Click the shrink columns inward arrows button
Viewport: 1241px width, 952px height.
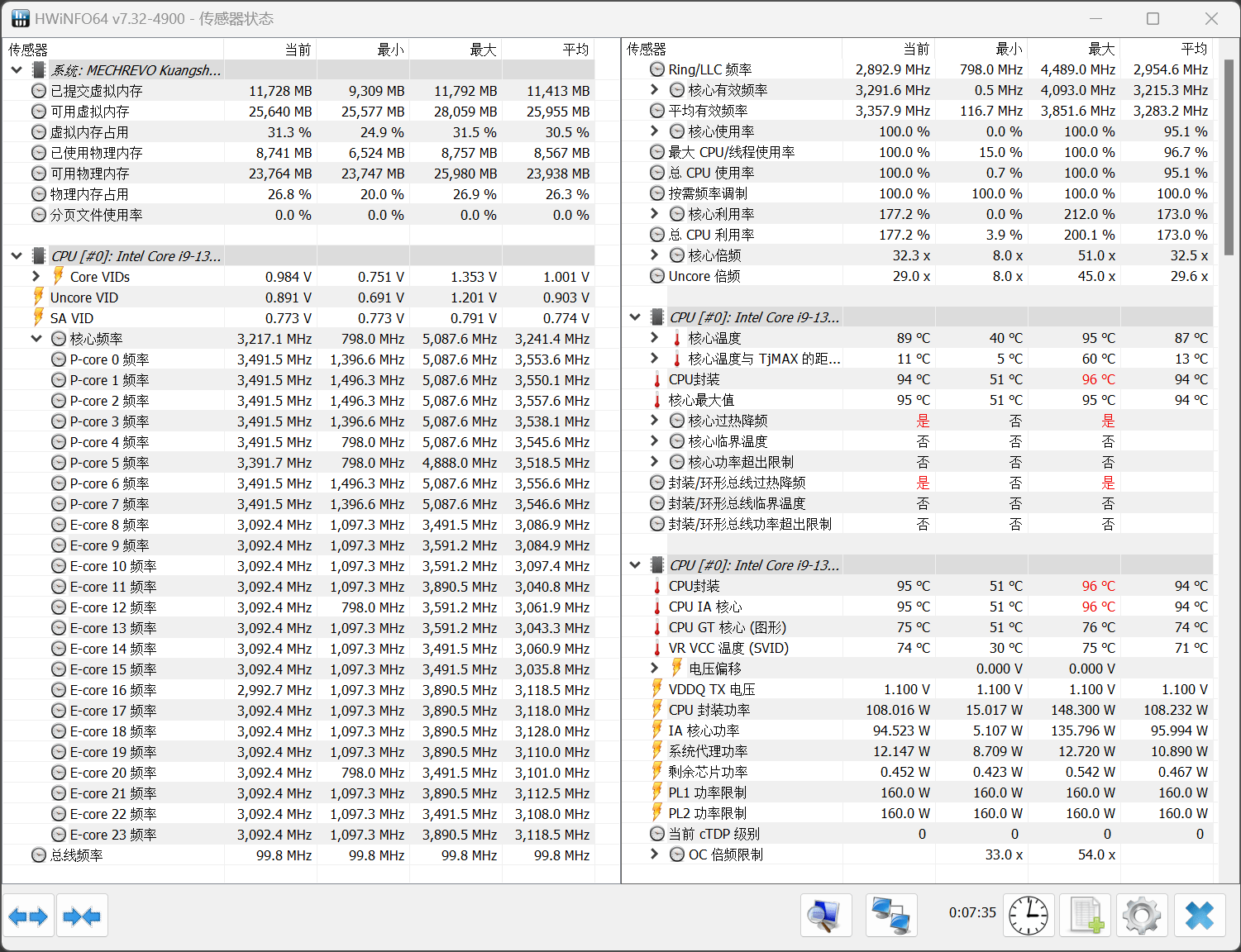tap(82, 916)
